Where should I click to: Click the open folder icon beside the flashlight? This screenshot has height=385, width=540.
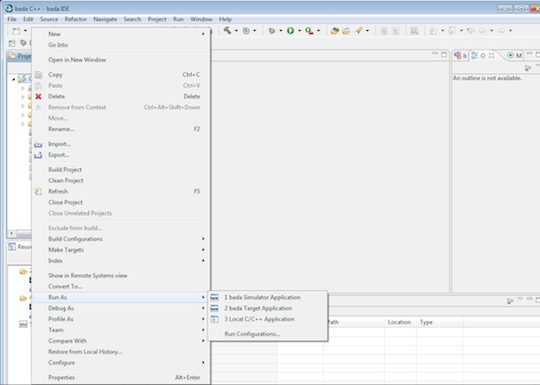(346, 31)
